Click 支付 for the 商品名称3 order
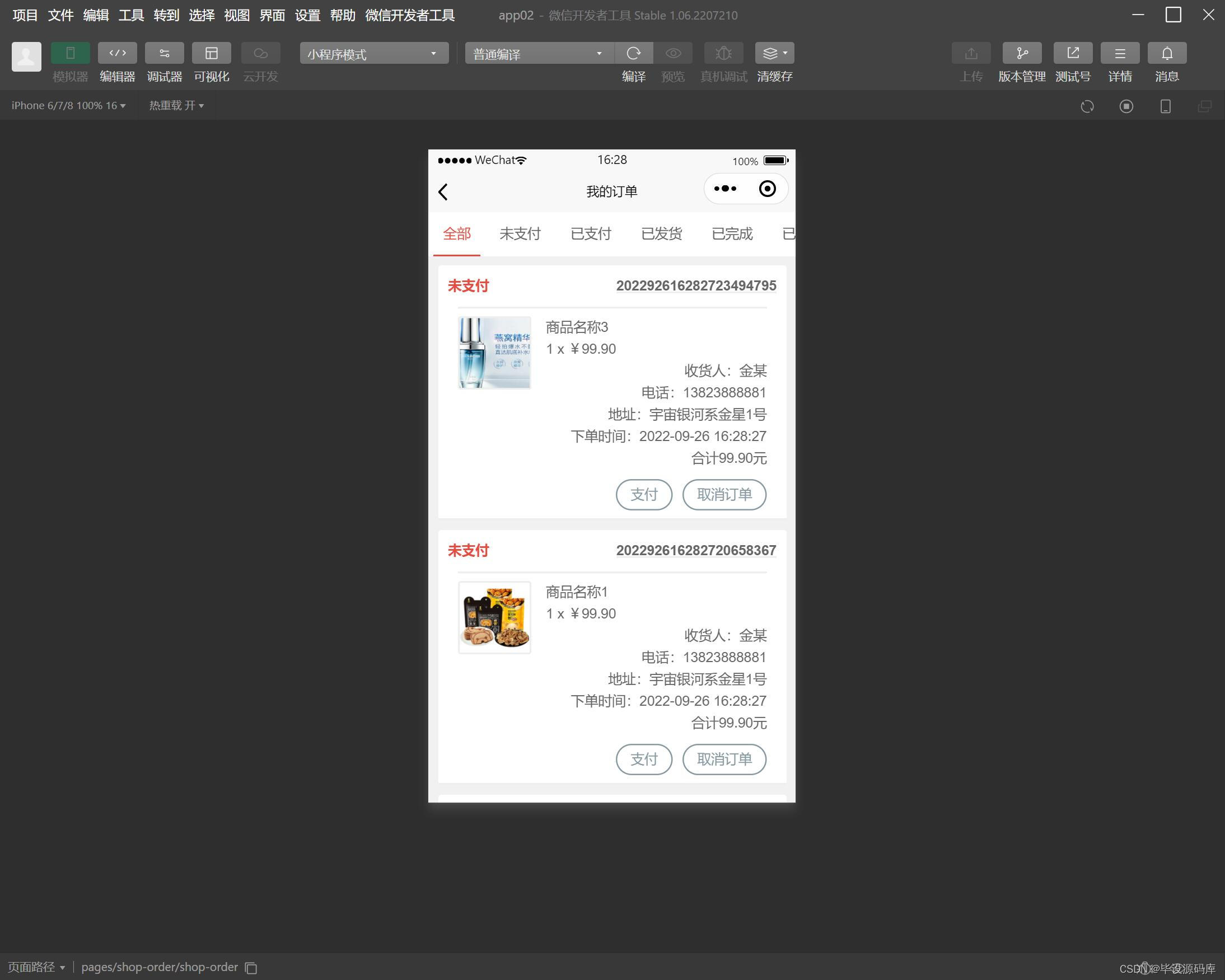1225x980 pixels. tap(644, 494)
